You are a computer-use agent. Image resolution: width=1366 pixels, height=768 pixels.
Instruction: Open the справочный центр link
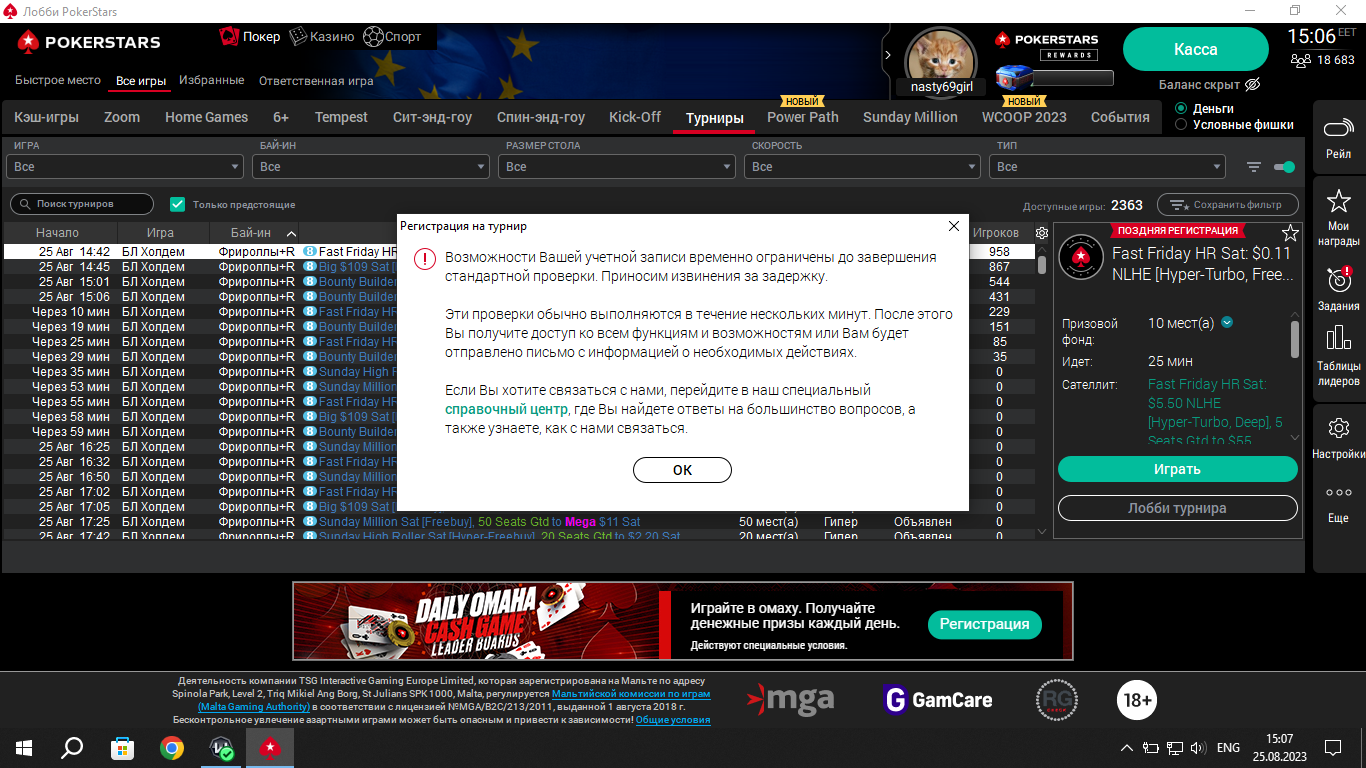pos(507,409)
